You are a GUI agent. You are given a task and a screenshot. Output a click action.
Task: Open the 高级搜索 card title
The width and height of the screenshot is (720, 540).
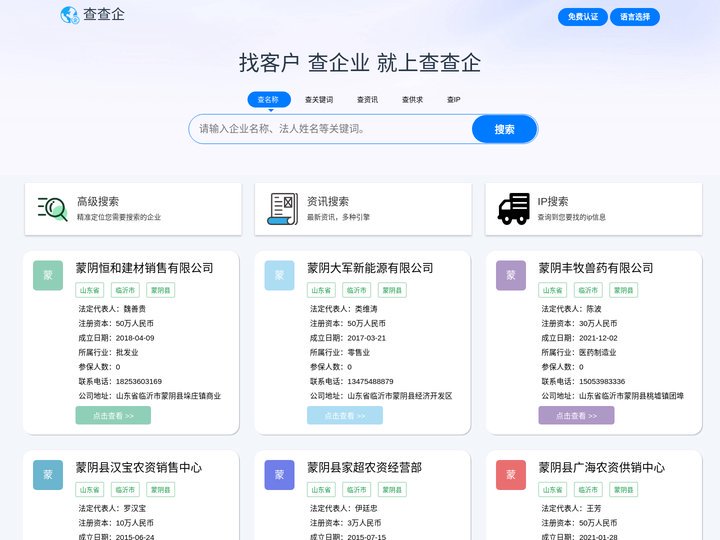tap(98, 202)
